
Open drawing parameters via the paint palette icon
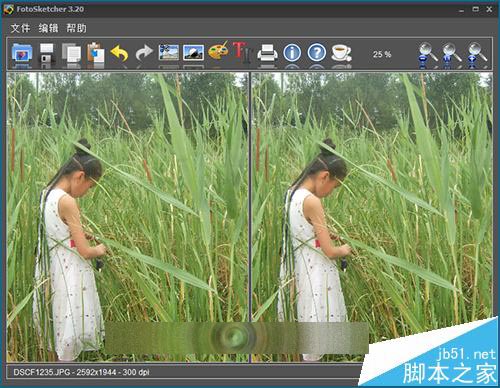(218, 51)
